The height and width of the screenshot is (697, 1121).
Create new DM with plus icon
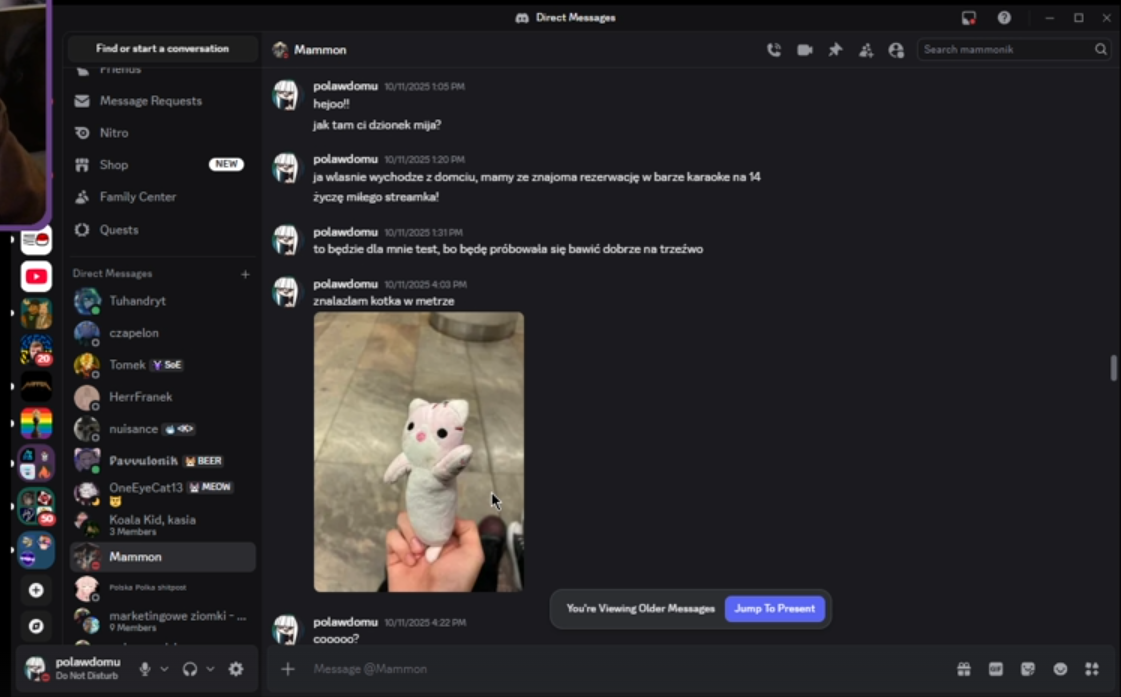coord(245,274)
